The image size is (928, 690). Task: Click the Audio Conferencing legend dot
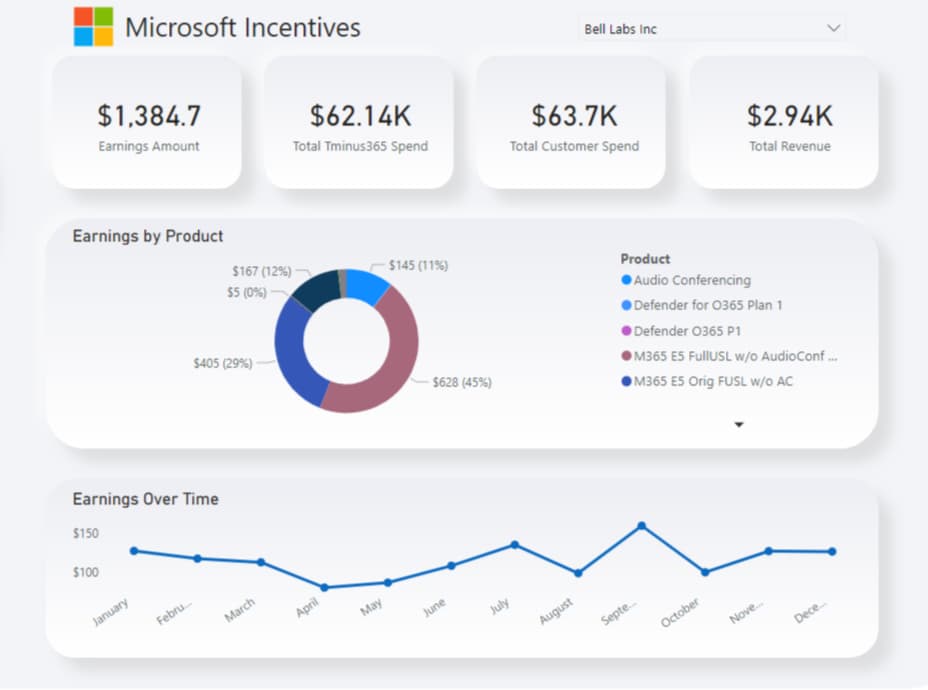[626, 280]
